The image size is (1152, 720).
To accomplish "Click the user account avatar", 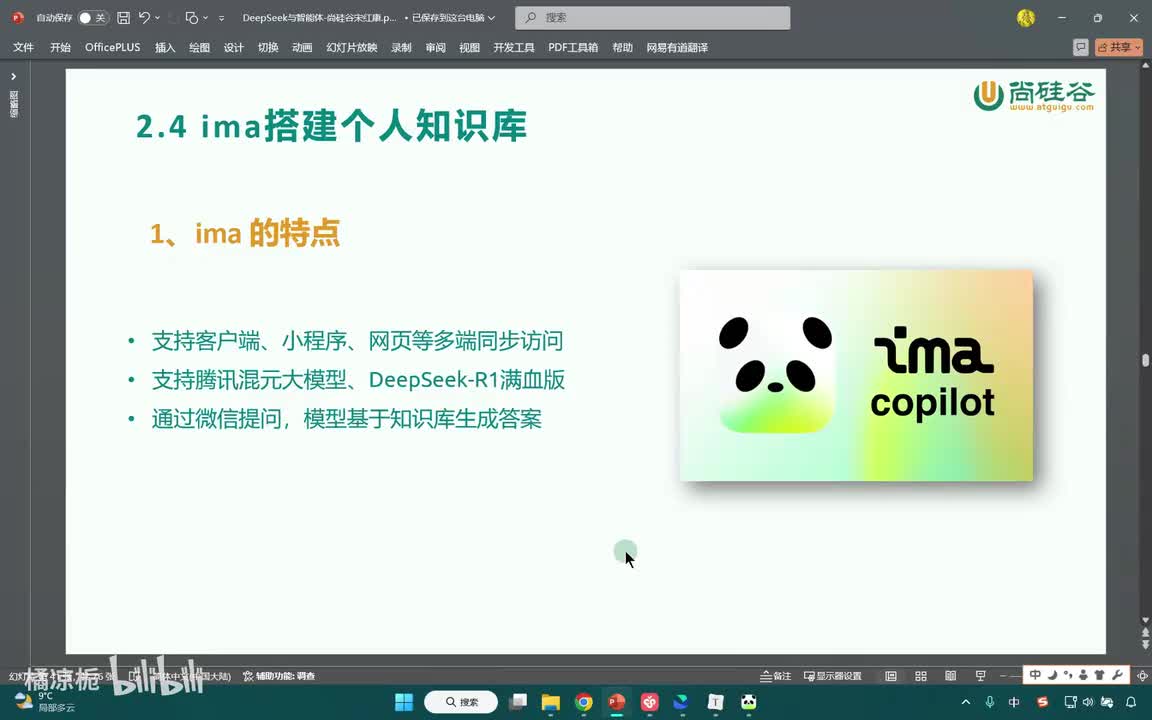I will click(1026, 18).
